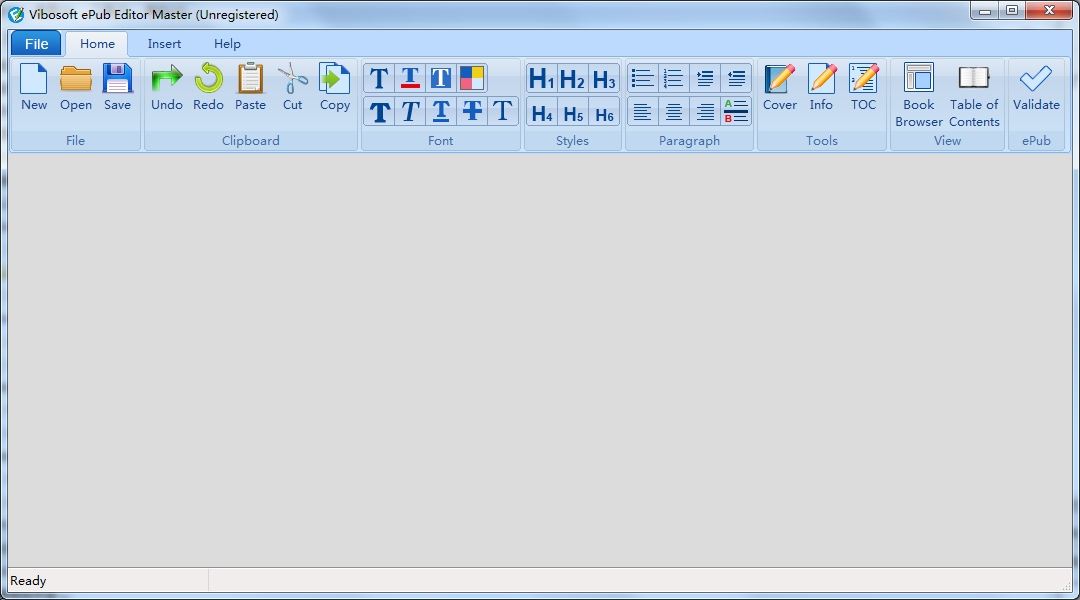Image resolution: width=1080 pixels, height=600 pixels.
Task: Insert a bulleted list
Action: click(642, 79)
